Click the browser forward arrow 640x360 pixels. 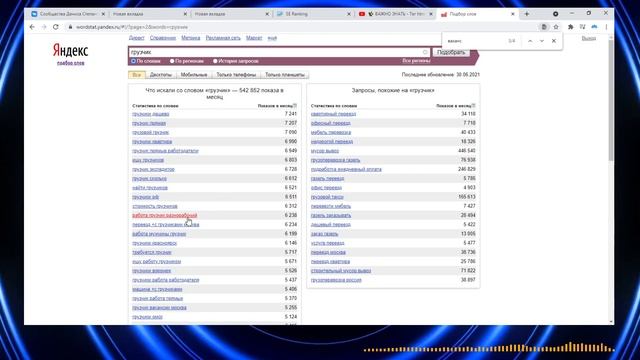pos(44,27)
